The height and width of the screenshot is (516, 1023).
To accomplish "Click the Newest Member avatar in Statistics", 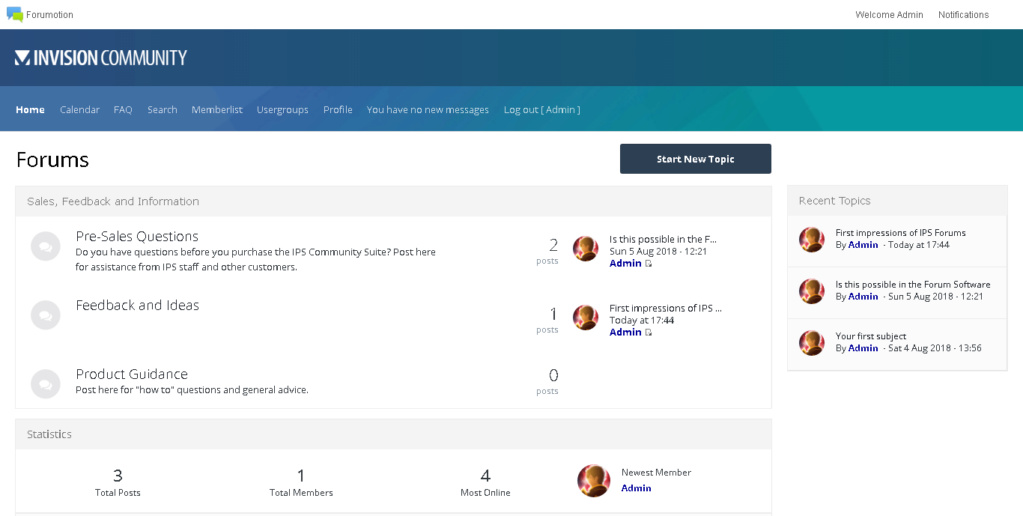I will pos(594,481).
